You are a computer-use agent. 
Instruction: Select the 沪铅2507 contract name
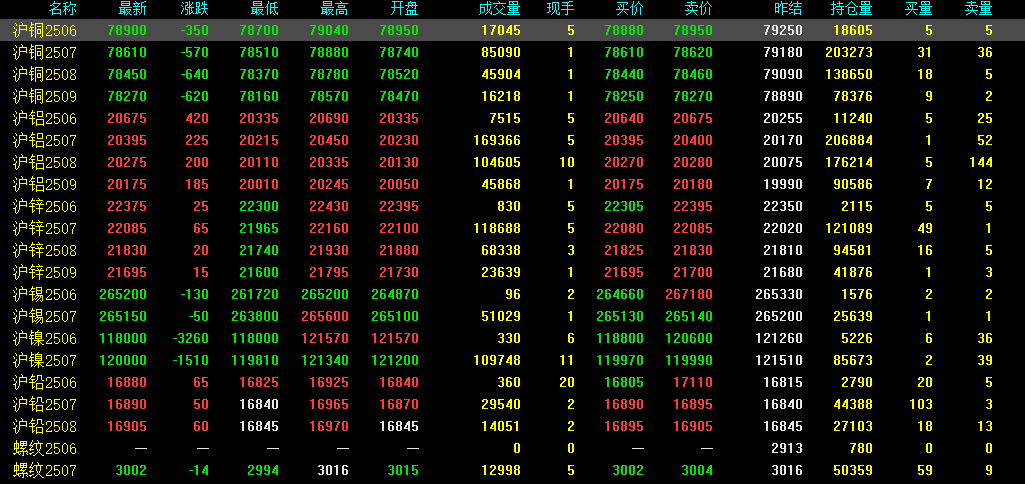tap(44, 404)
